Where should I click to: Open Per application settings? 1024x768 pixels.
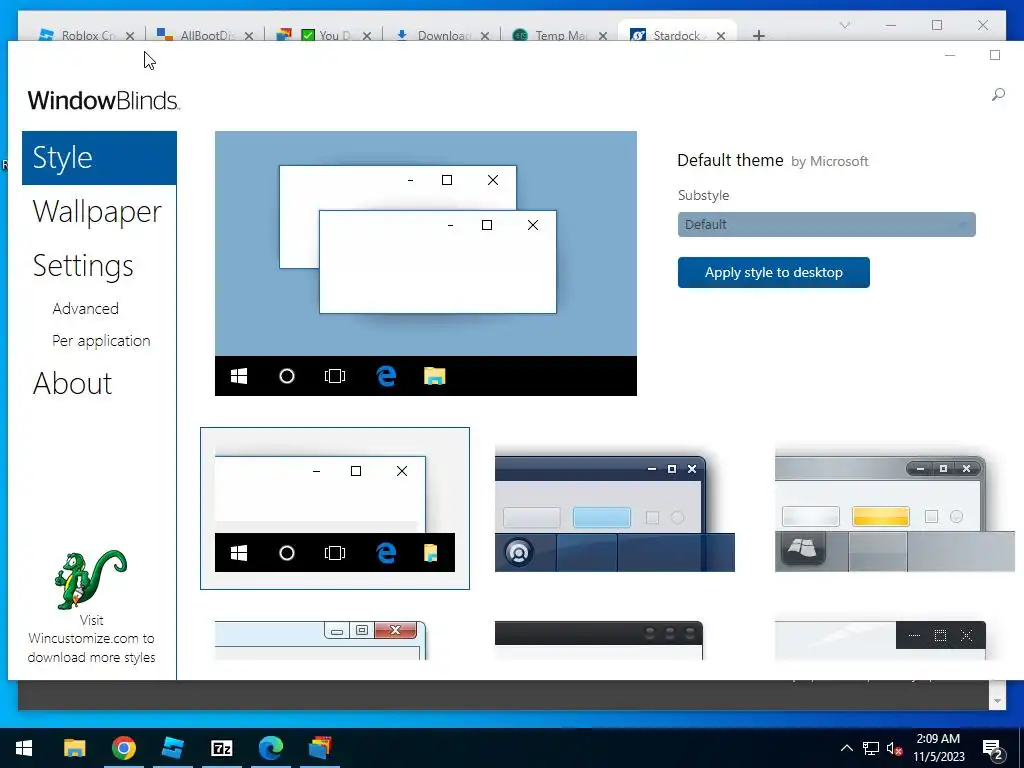click(x=101, y=341)
